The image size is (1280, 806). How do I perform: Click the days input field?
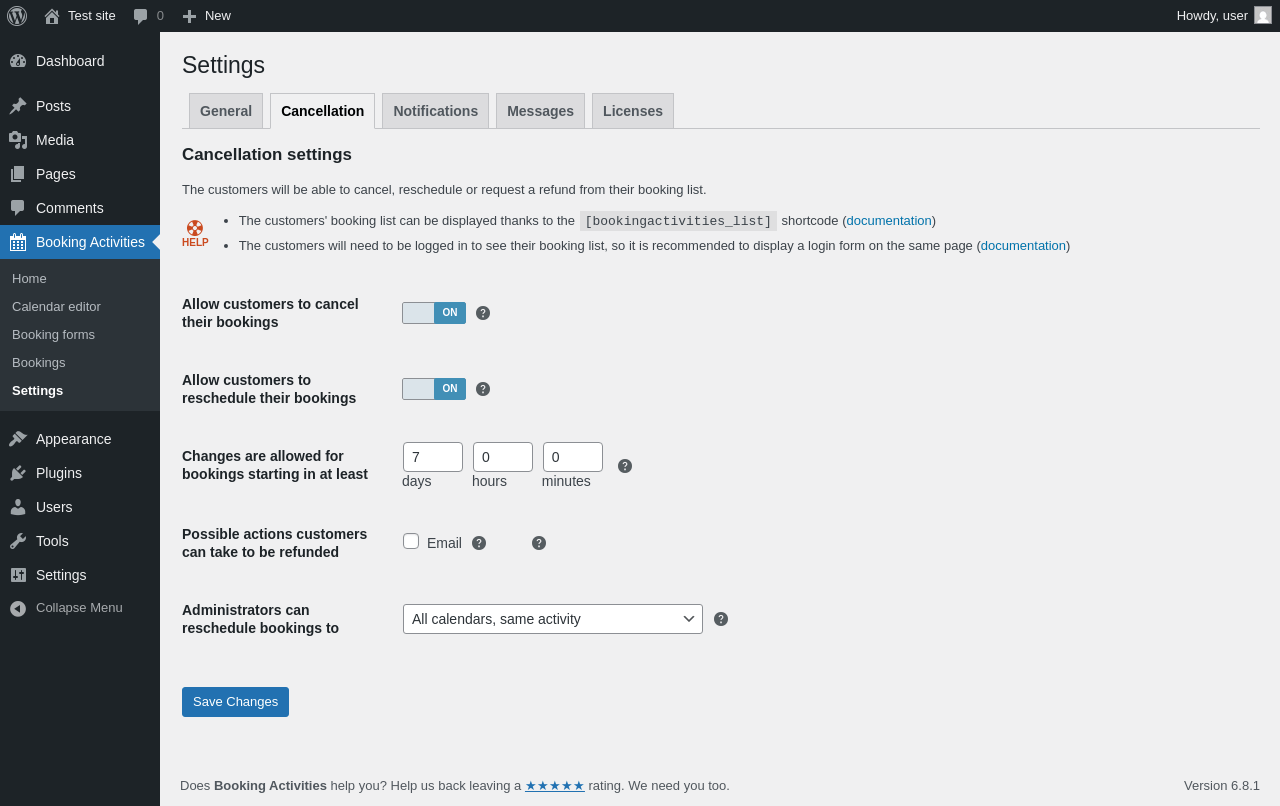coord(433,457)
